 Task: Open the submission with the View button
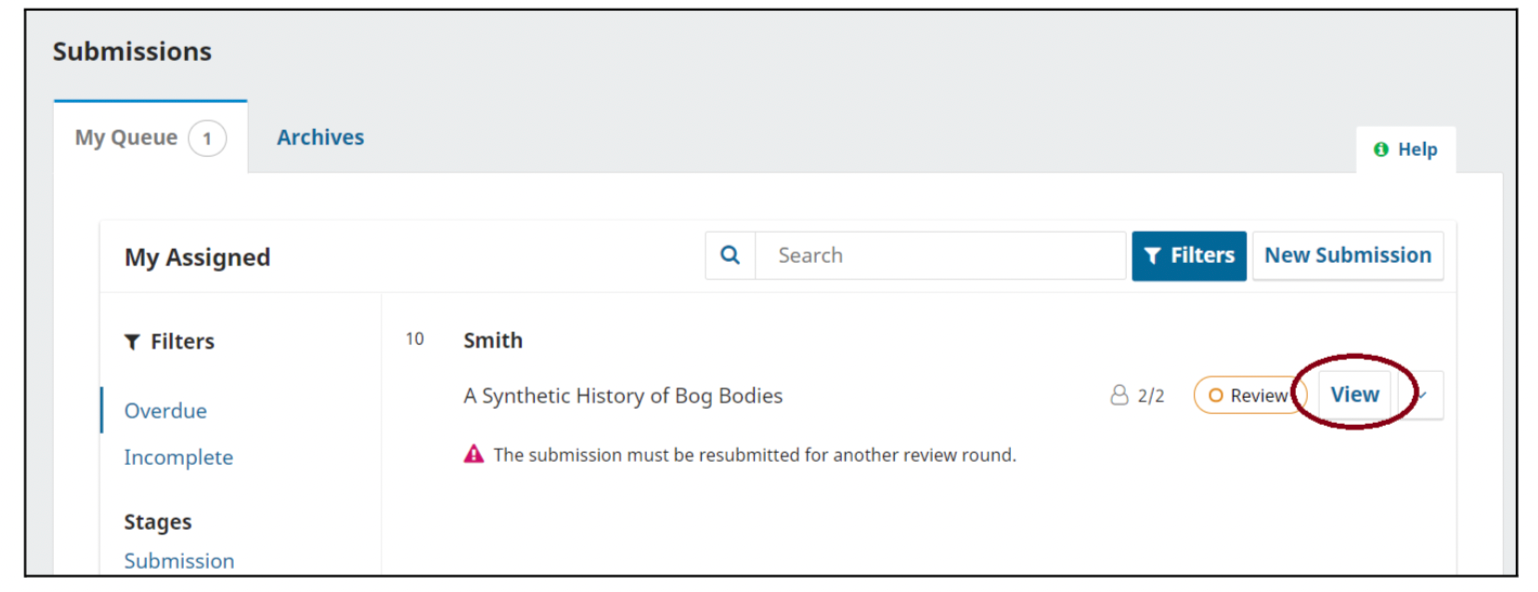point(1354,395)
